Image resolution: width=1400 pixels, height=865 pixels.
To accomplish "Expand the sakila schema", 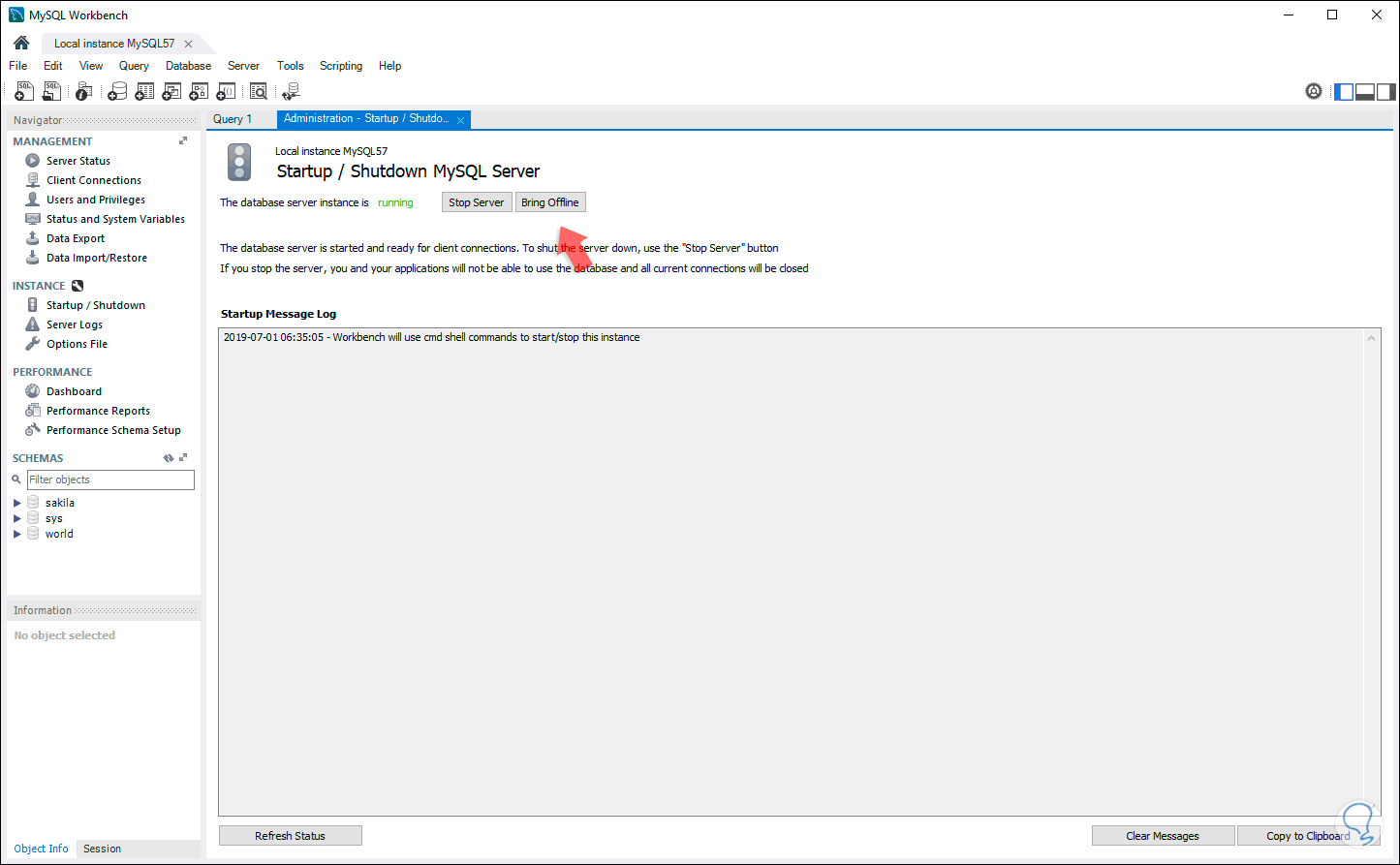I will point(17,503).
